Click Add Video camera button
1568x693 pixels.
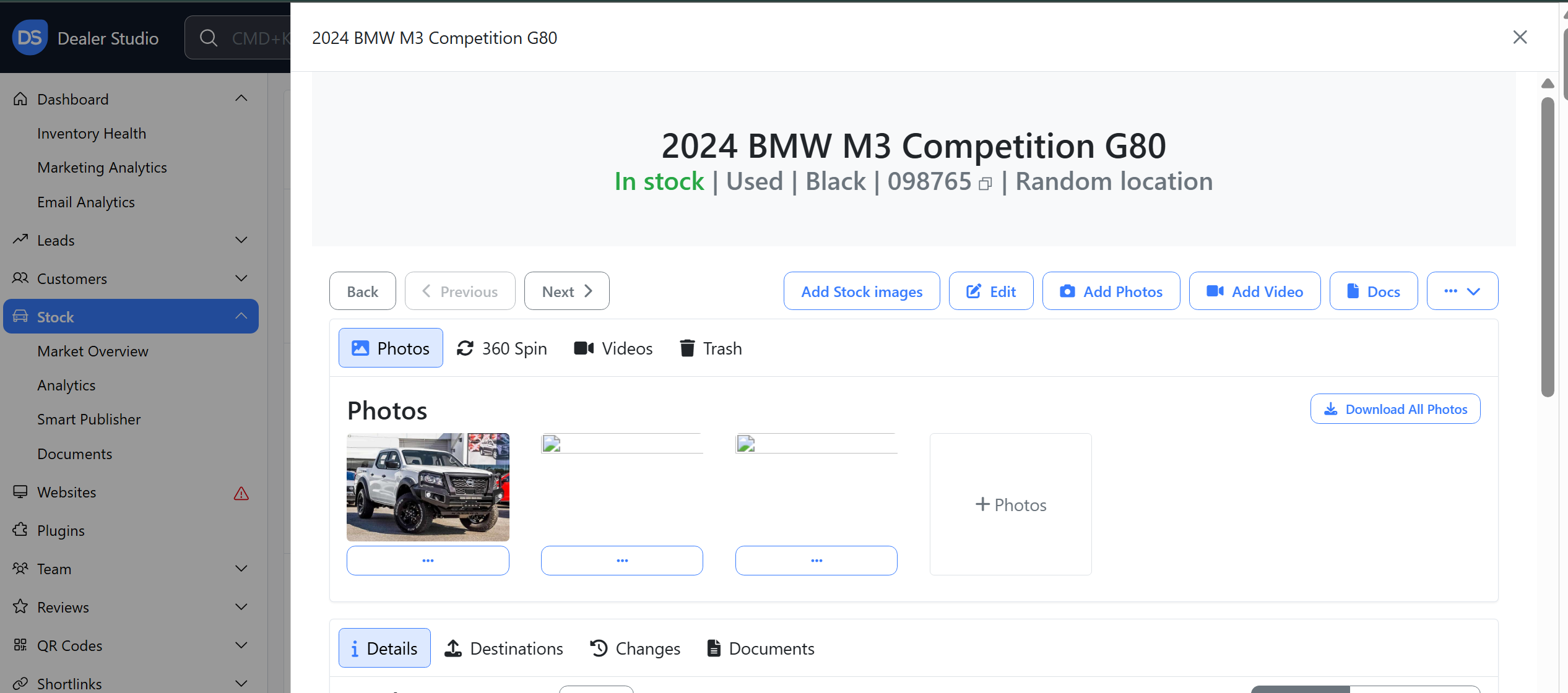pyautogui.click(x=1254, y=291)
